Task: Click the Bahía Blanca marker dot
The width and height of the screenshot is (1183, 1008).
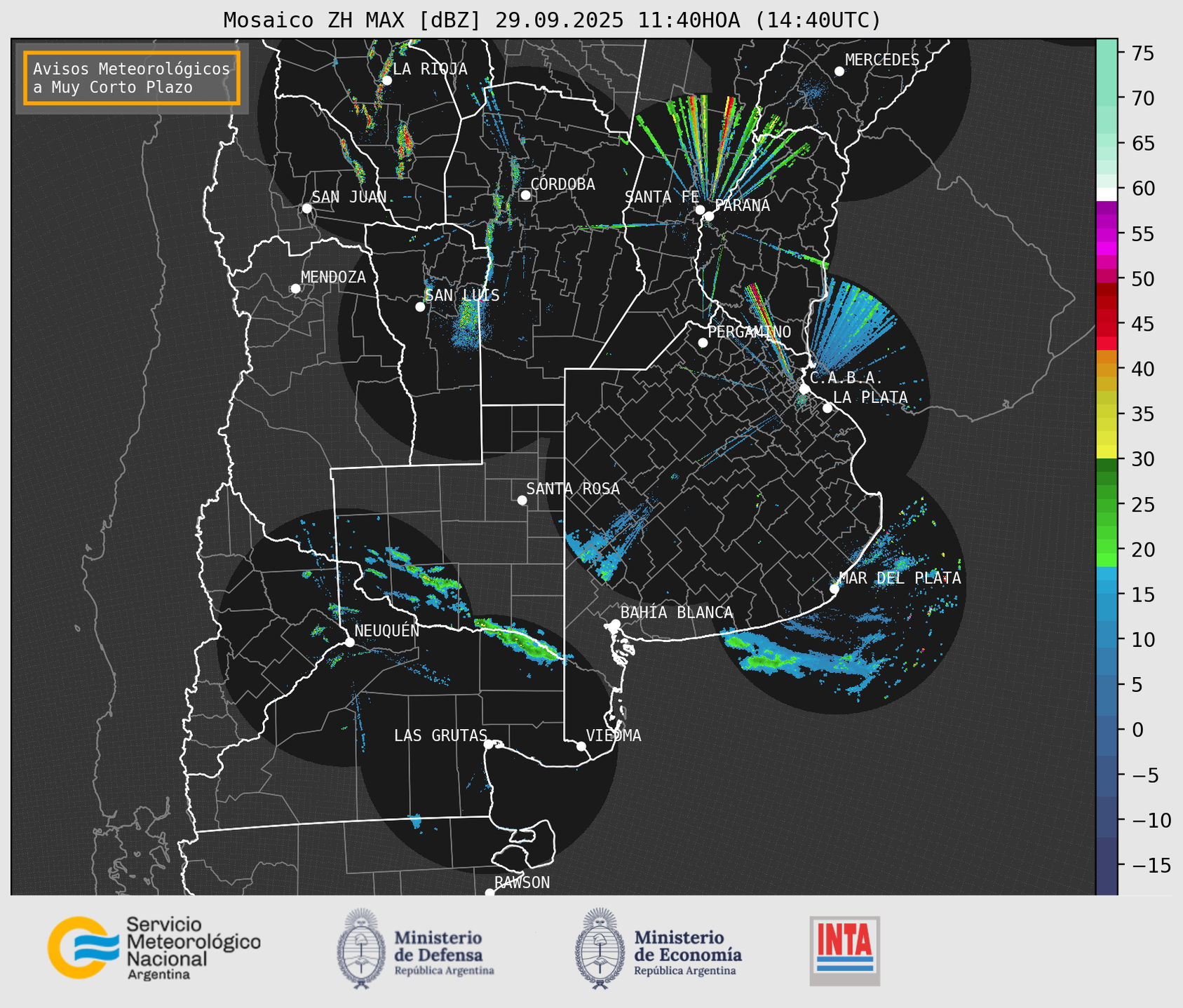Action: click(x=615, y=624)
